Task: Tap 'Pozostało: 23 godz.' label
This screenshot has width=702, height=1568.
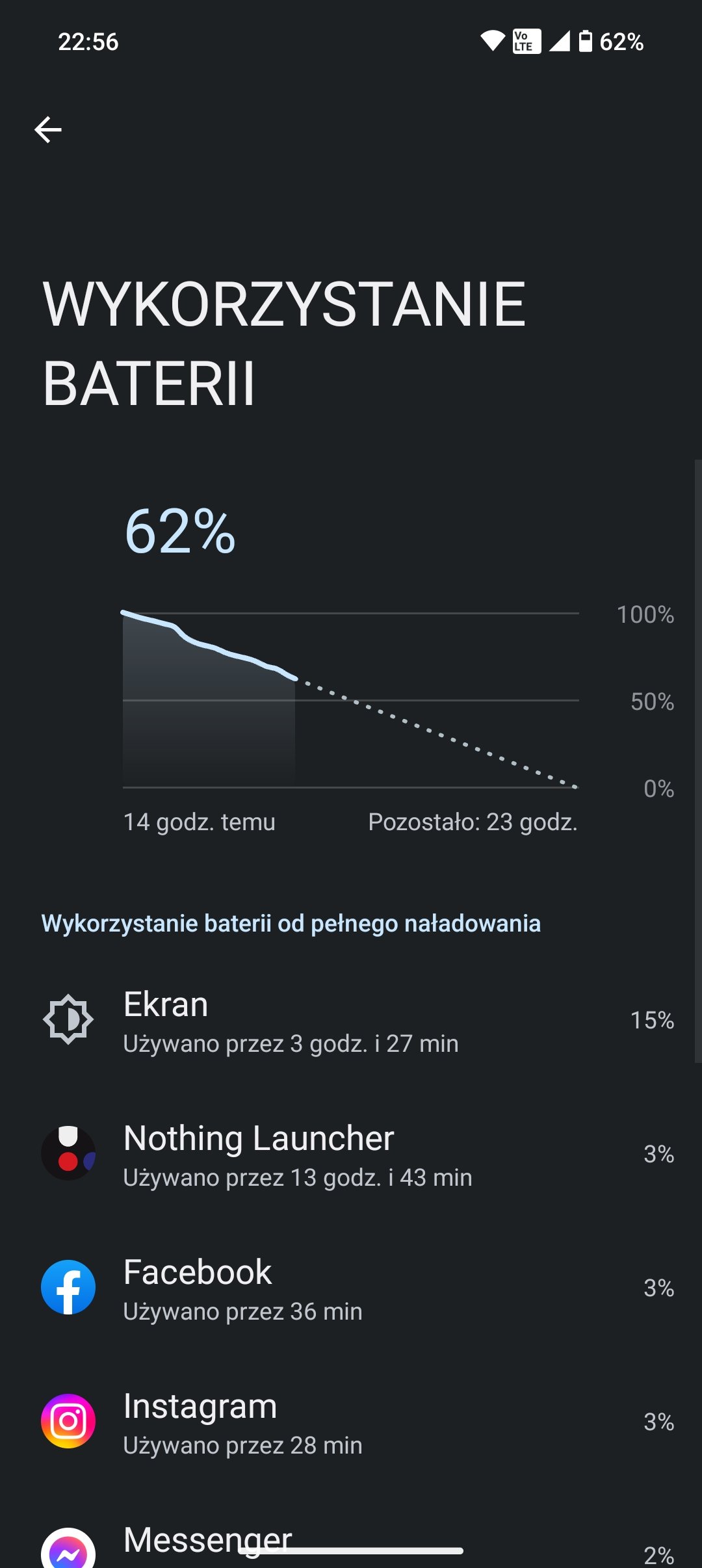Action: 473,822
